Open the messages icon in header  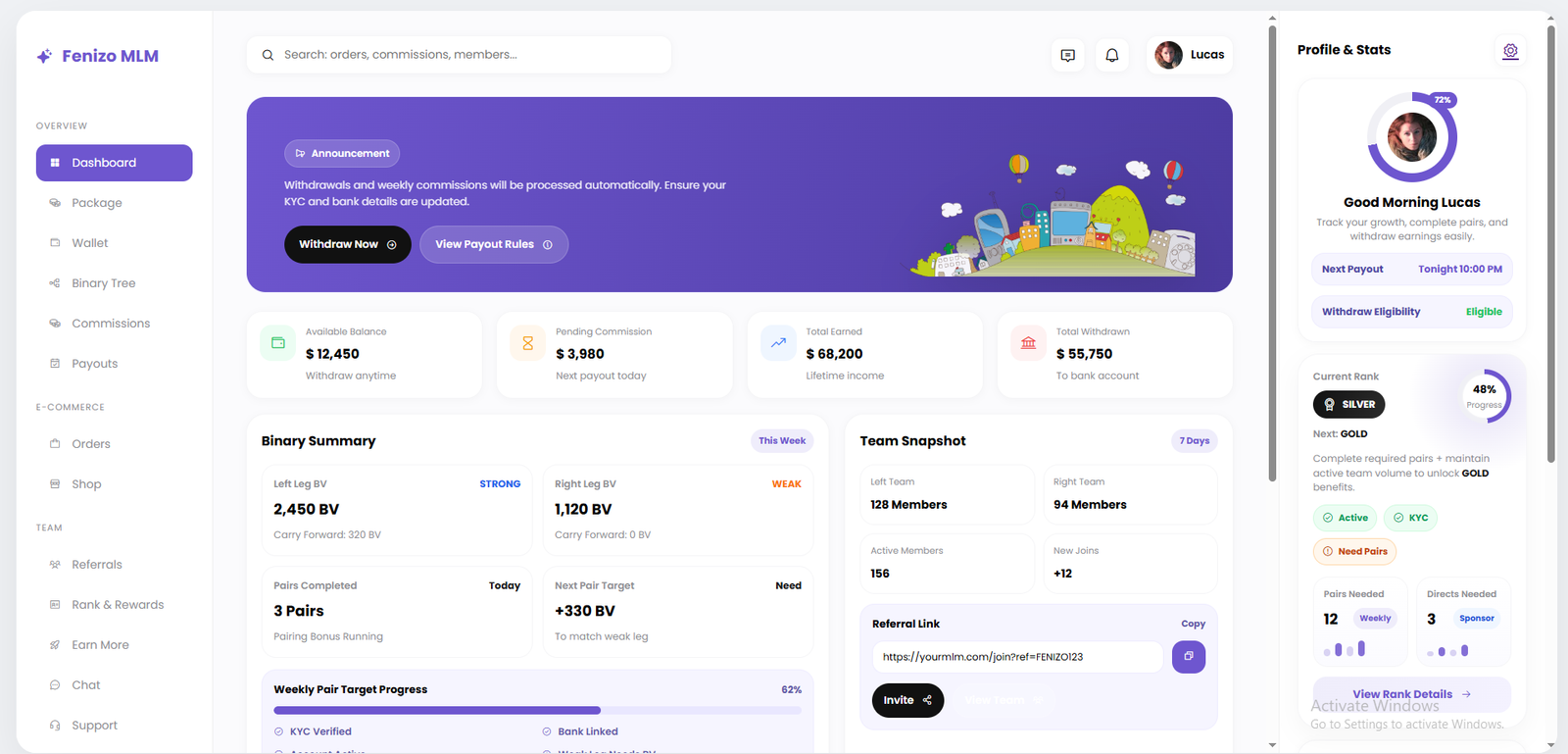pos(1067,55)
